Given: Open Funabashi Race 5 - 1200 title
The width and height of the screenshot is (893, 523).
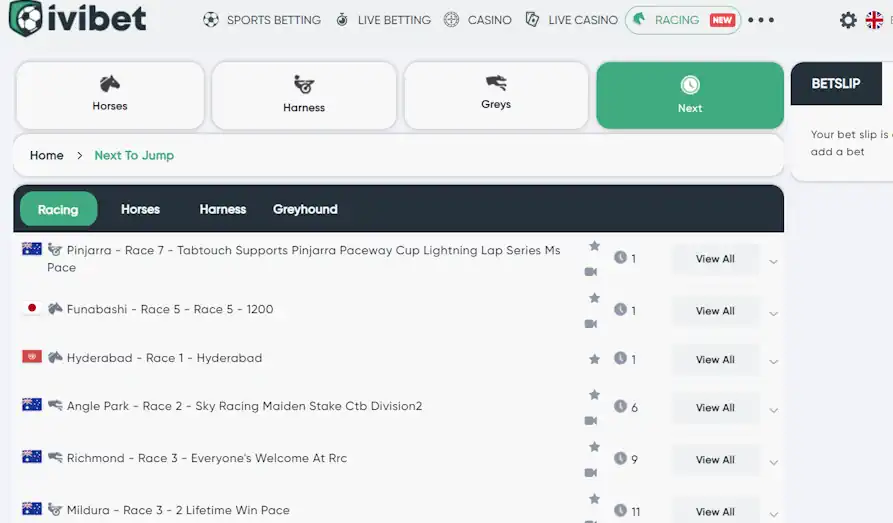Looking at the screenshot, I should point(170,309).
